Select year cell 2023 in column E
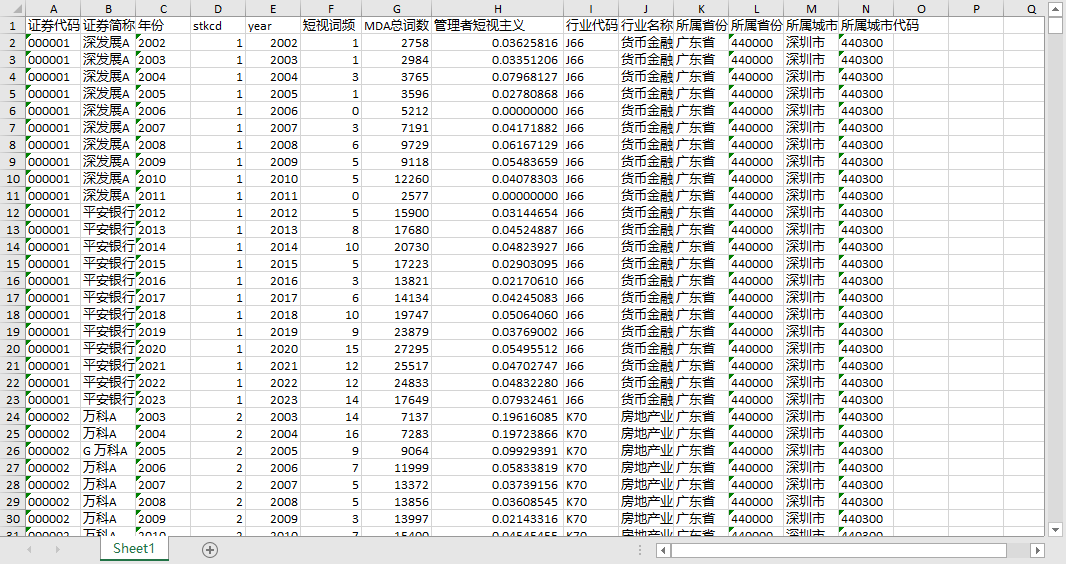The width and height of the screenshot is (1066, 564). pyautogui.click(x=273, y=400)
